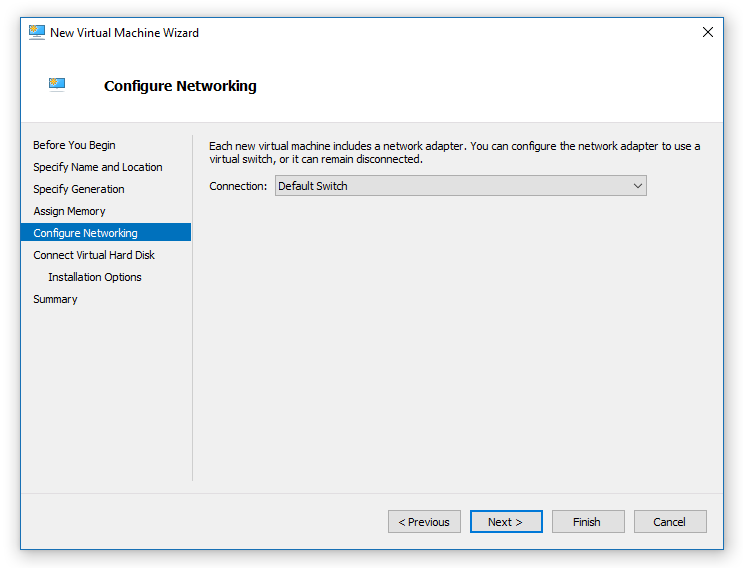Open the Connection combo box showing Default Switch

(450, 186)
